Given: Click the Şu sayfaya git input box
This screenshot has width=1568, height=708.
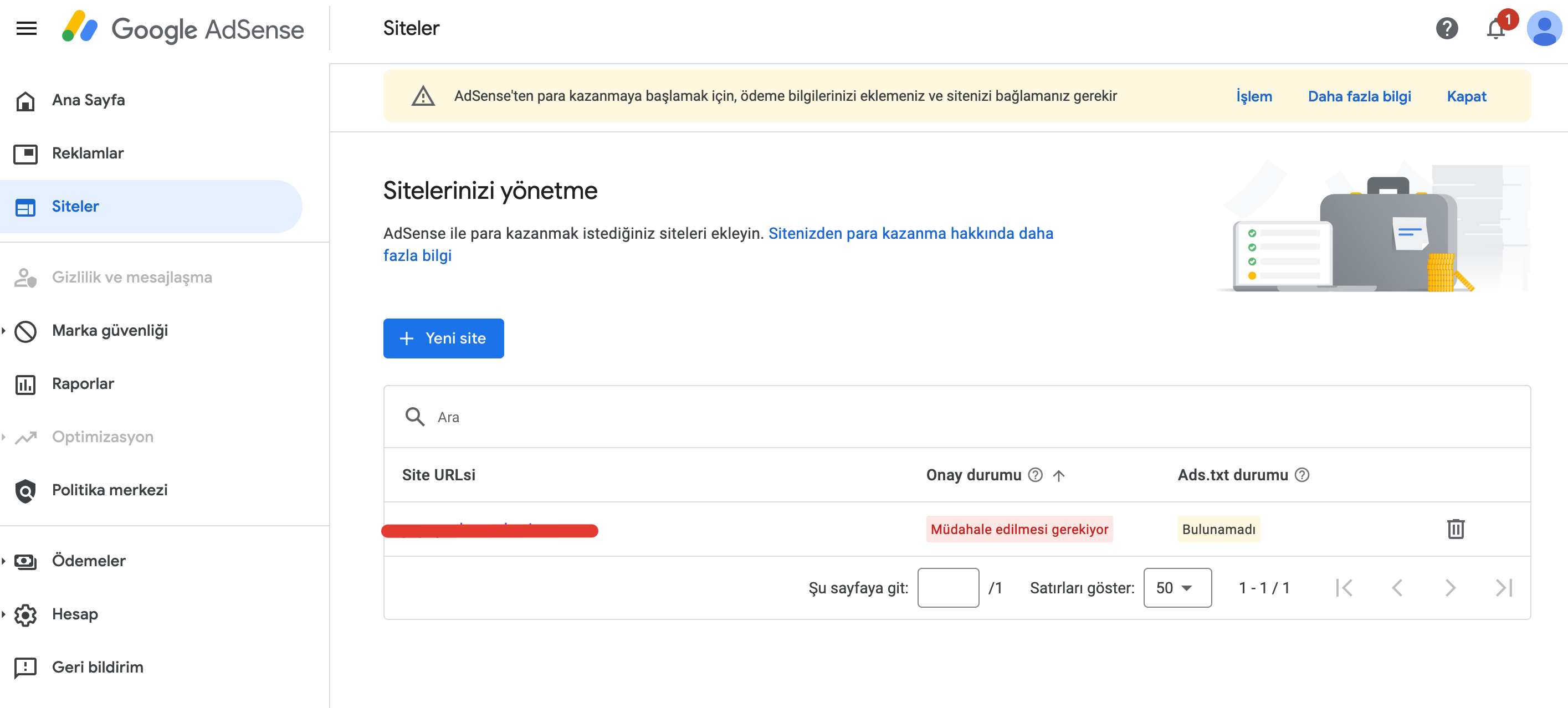Looking at the screenshot, I should coord(948,588).
